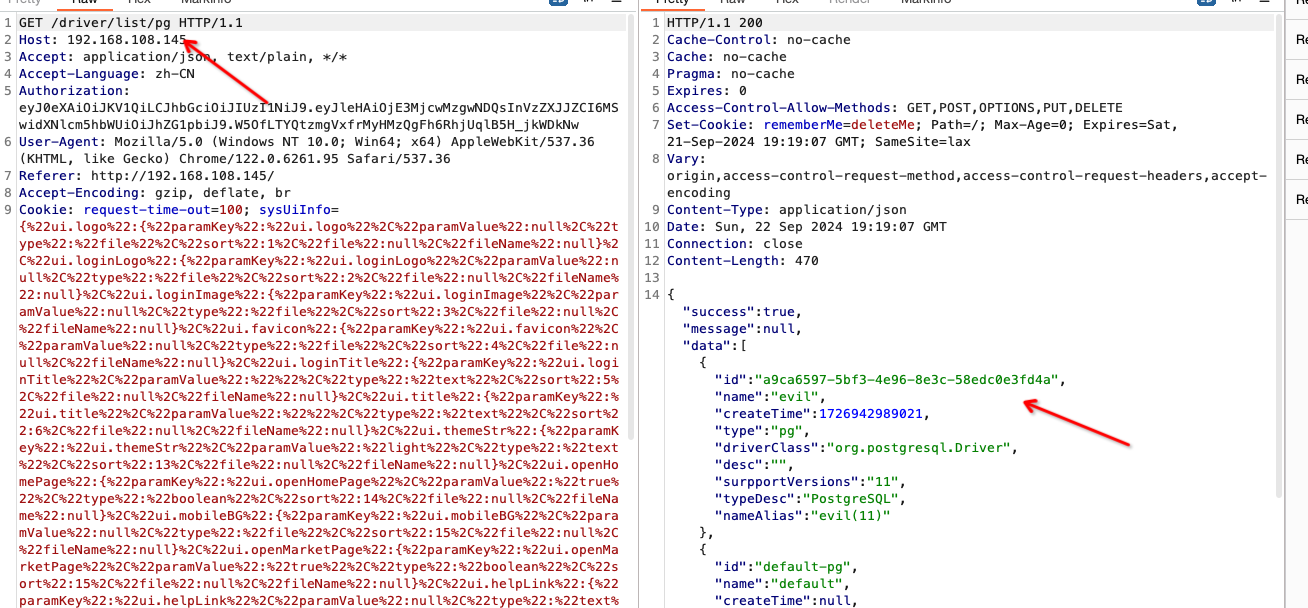Open the request editor hamburger options menu
This screenshot has width=1308, height=608.
(613, 3)
